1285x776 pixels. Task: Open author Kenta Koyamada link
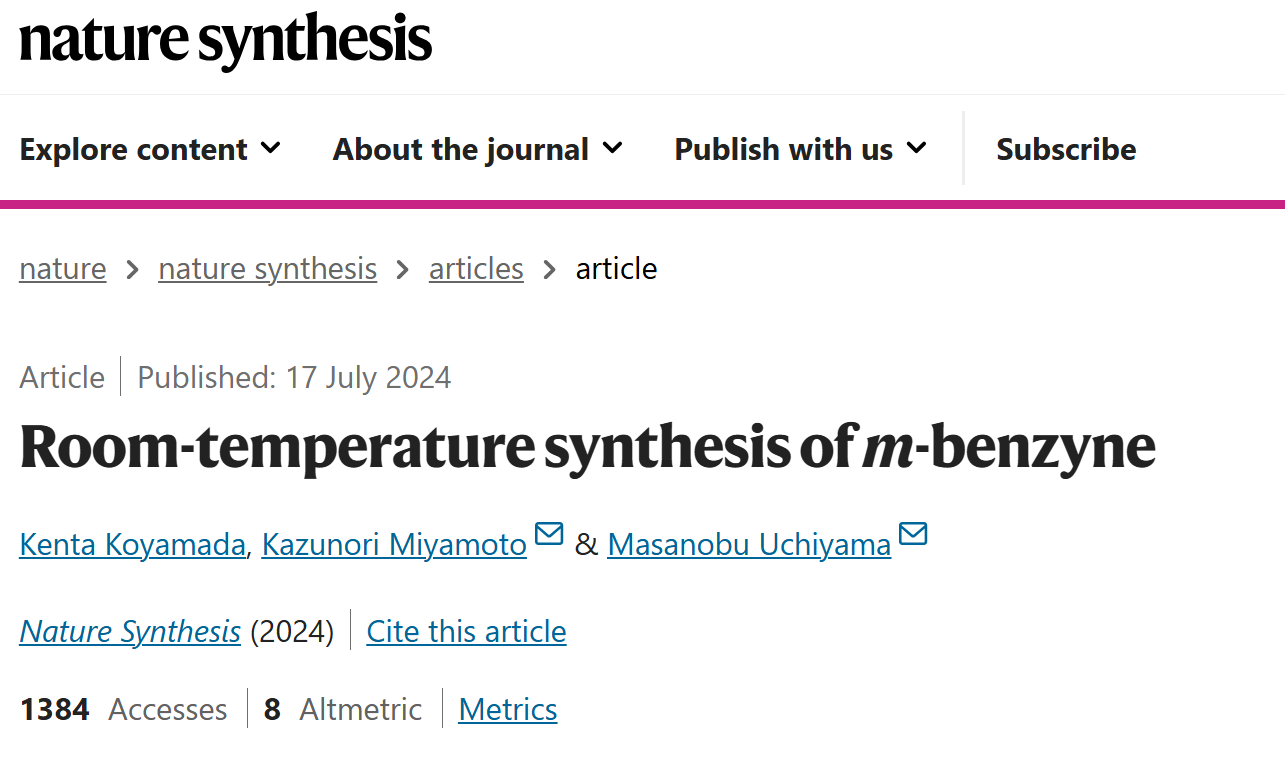(x=132, y=545)
